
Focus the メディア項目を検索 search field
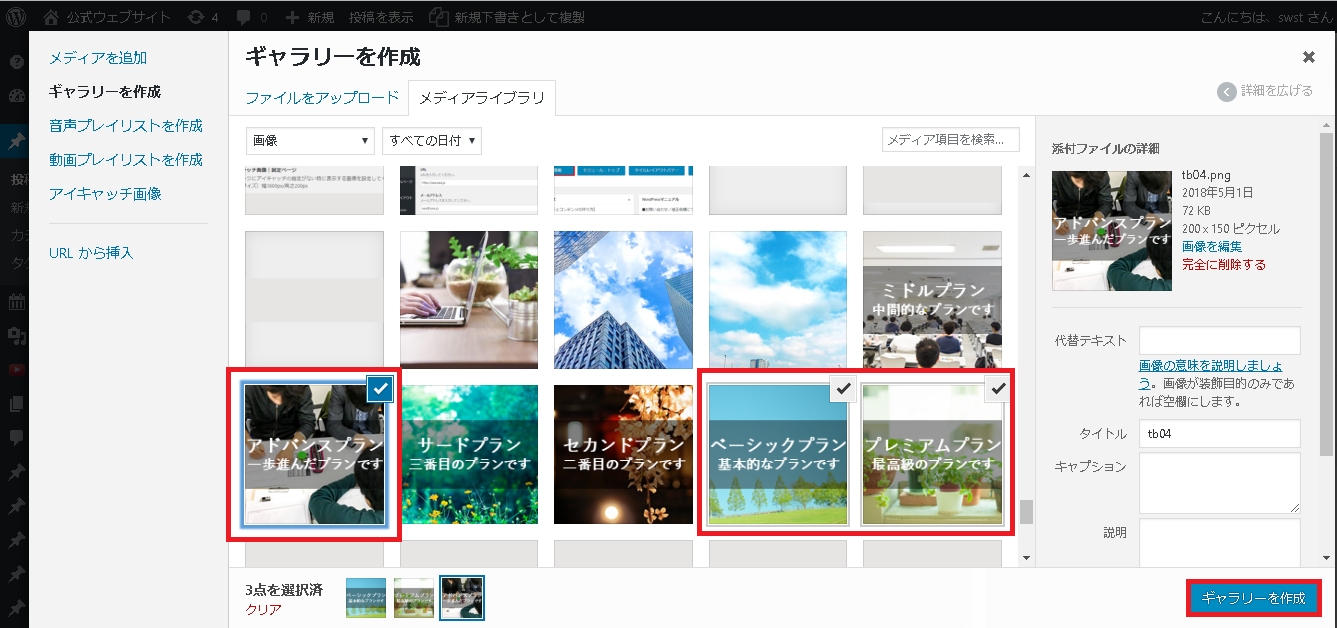point(951,139)
